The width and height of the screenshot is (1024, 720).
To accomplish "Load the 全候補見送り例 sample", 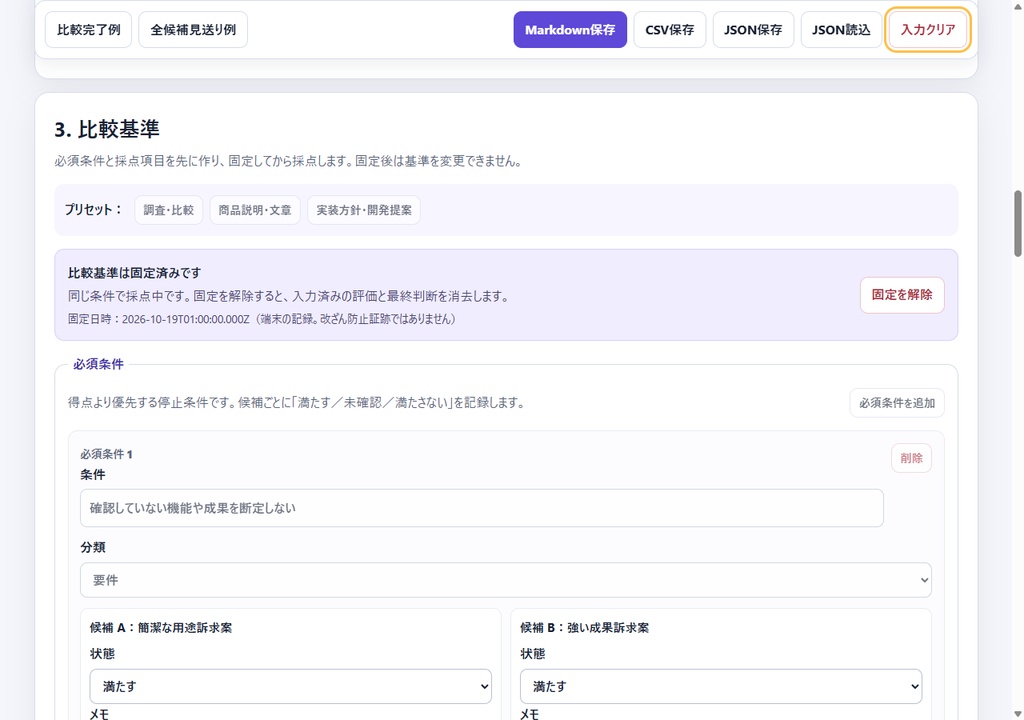I will [x=193, y=29].
